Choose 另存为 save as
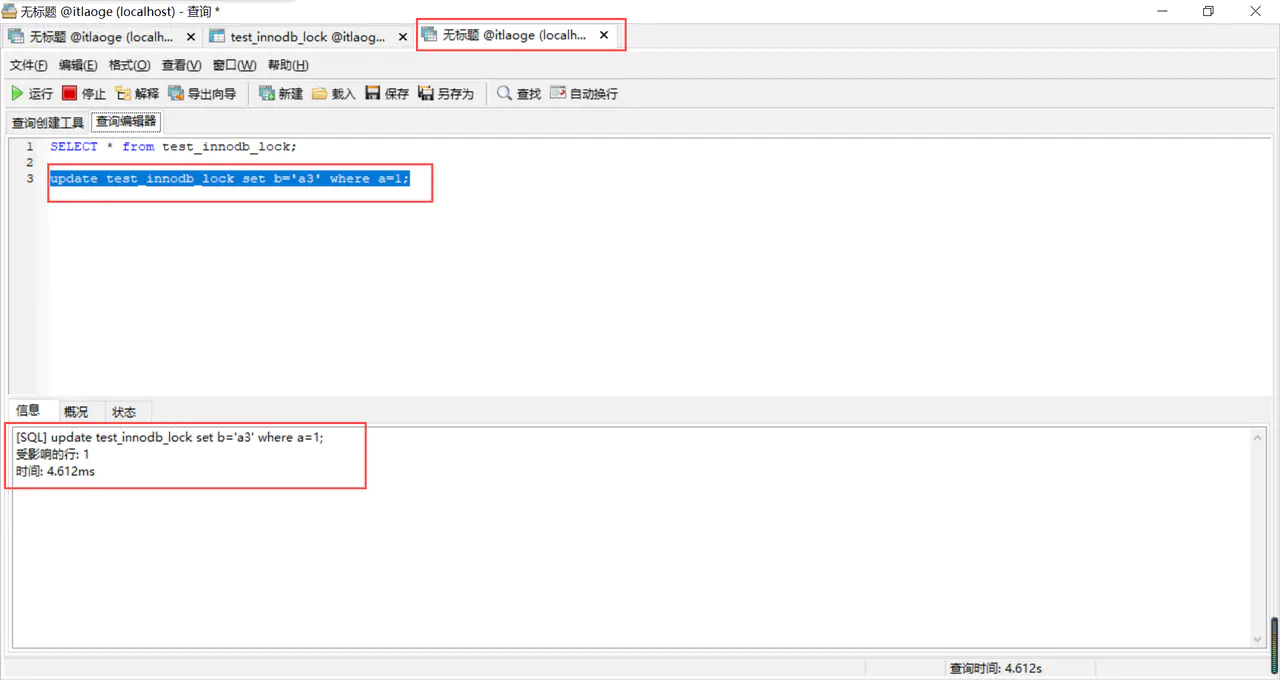Viewport: 1280px width, 680px height. (x=446, y=93)
